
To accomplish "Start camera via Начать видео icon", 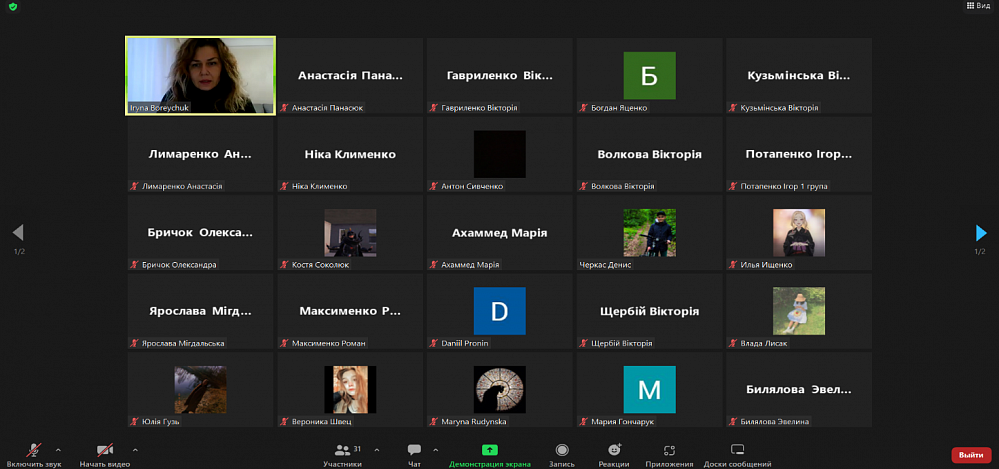I will pos(105,451).
